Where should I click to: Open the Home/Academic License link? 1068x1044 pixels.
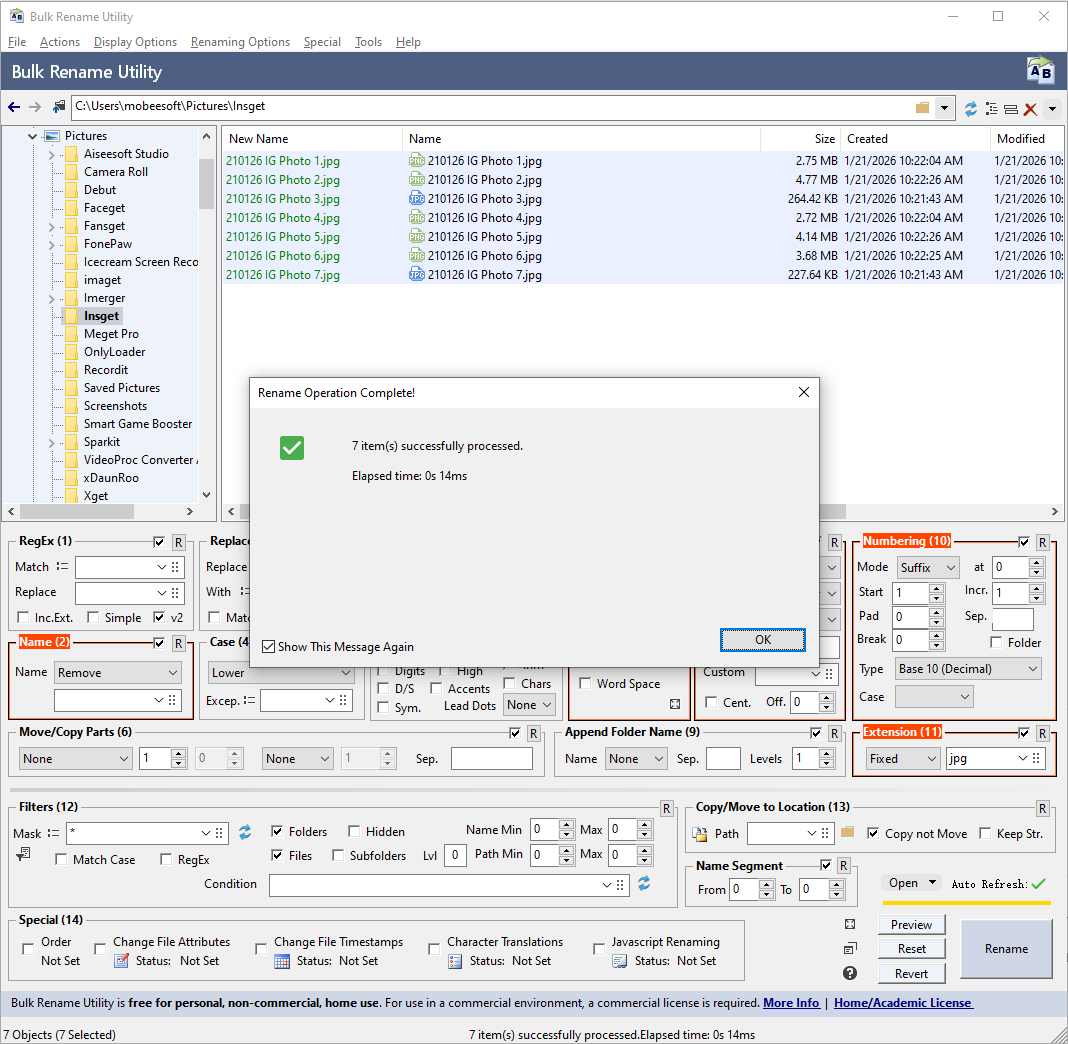(x=902, y=1003)
